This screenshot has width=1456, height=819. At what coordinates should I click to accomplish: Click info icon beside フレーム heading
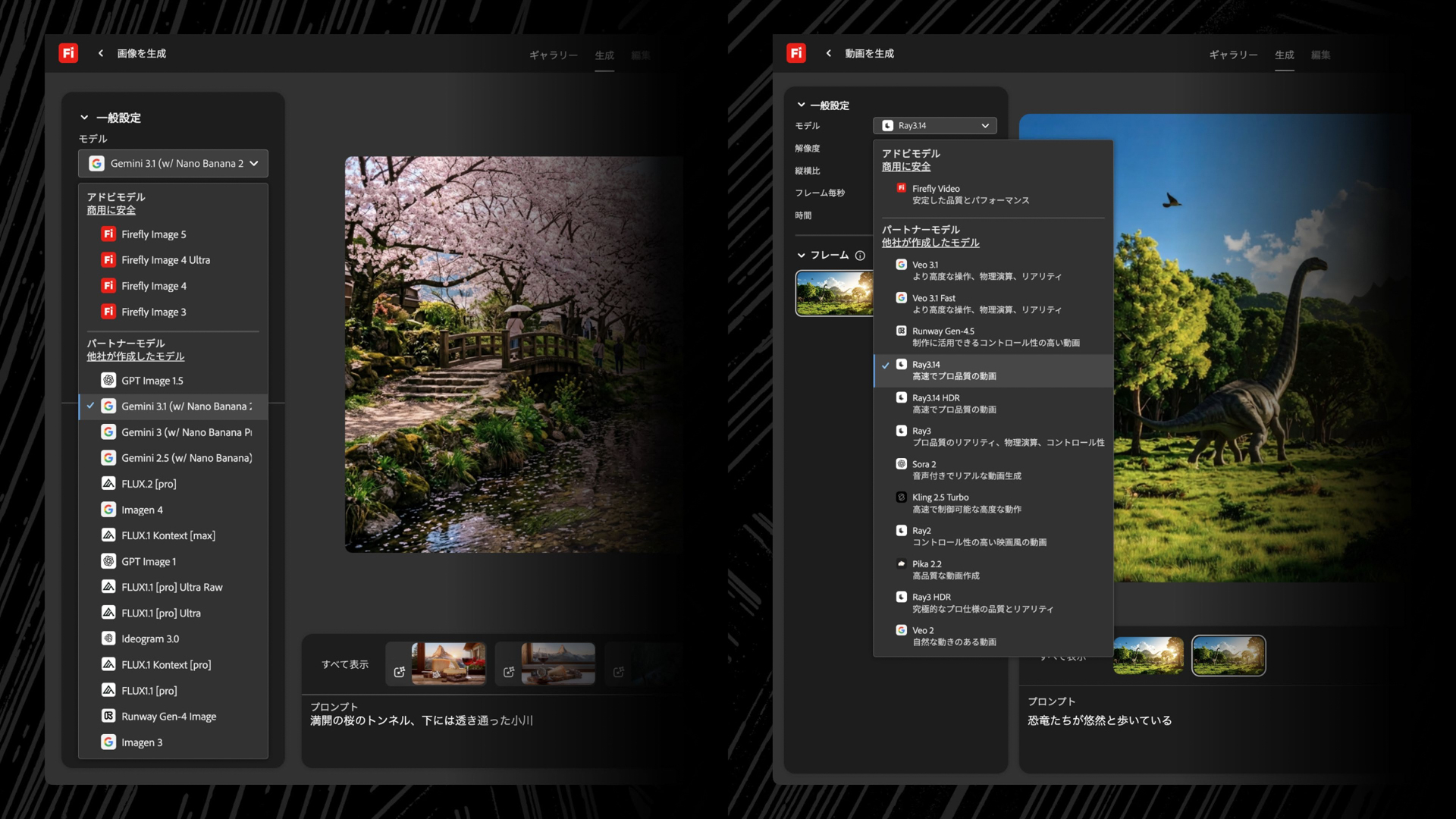(860, 256)
